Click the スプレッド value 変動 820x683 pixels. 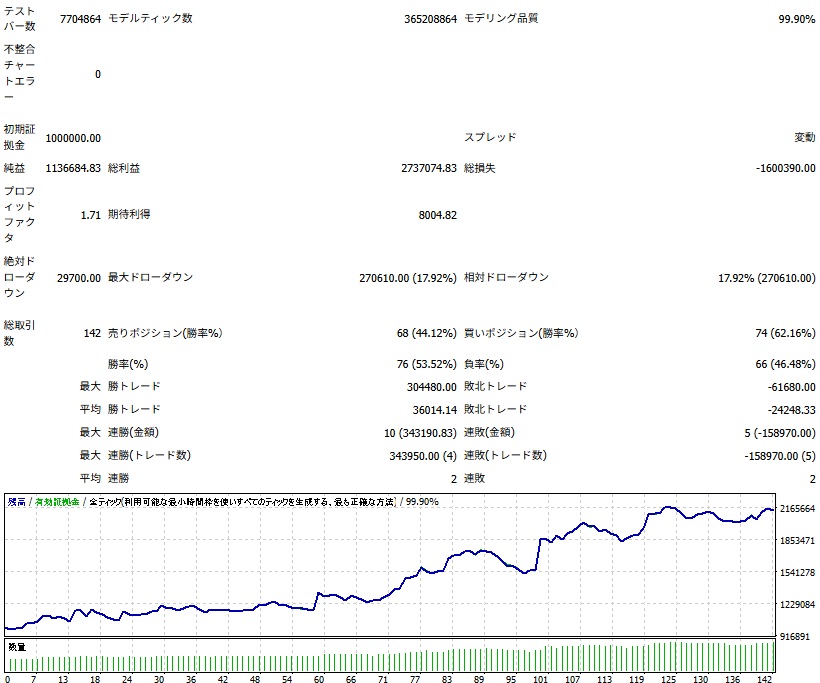804,137
